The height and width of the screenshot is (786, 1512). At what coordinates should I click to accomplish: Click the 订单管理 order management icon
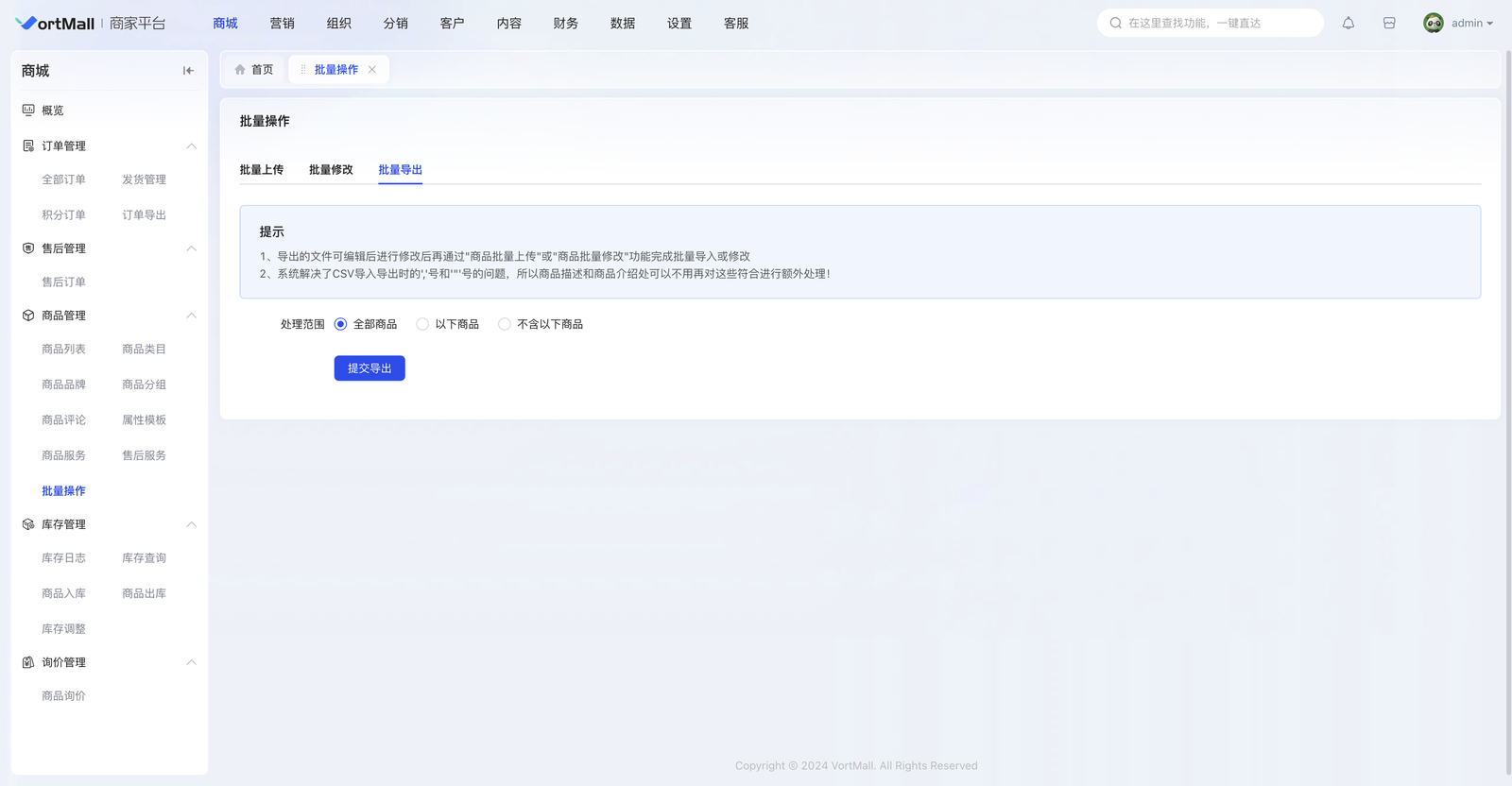pos(28,146)
